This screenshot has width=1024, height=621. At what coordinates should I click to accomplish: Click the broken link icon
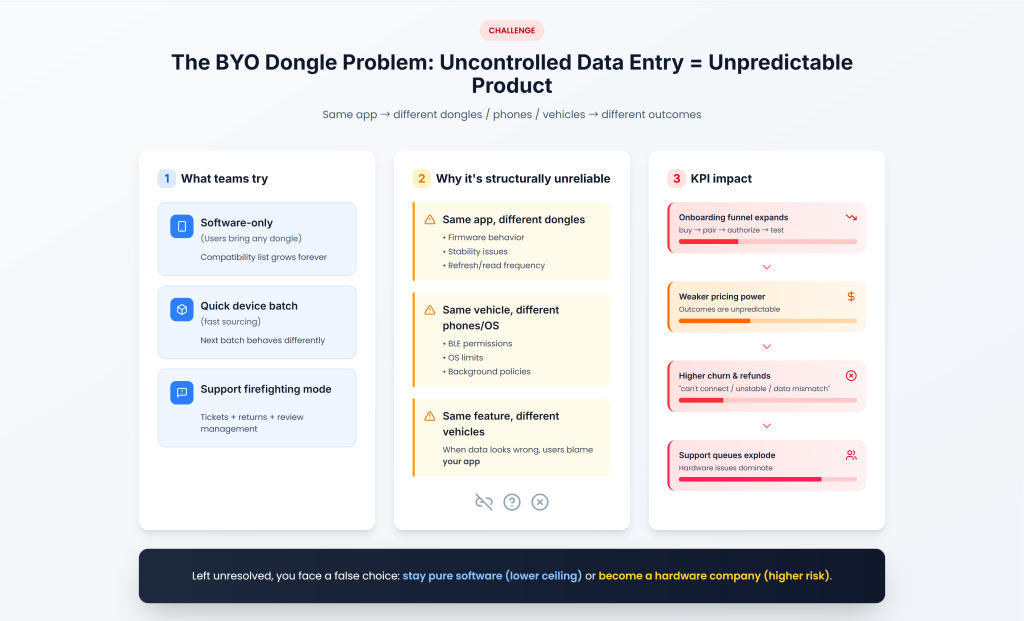coord(484,502)
